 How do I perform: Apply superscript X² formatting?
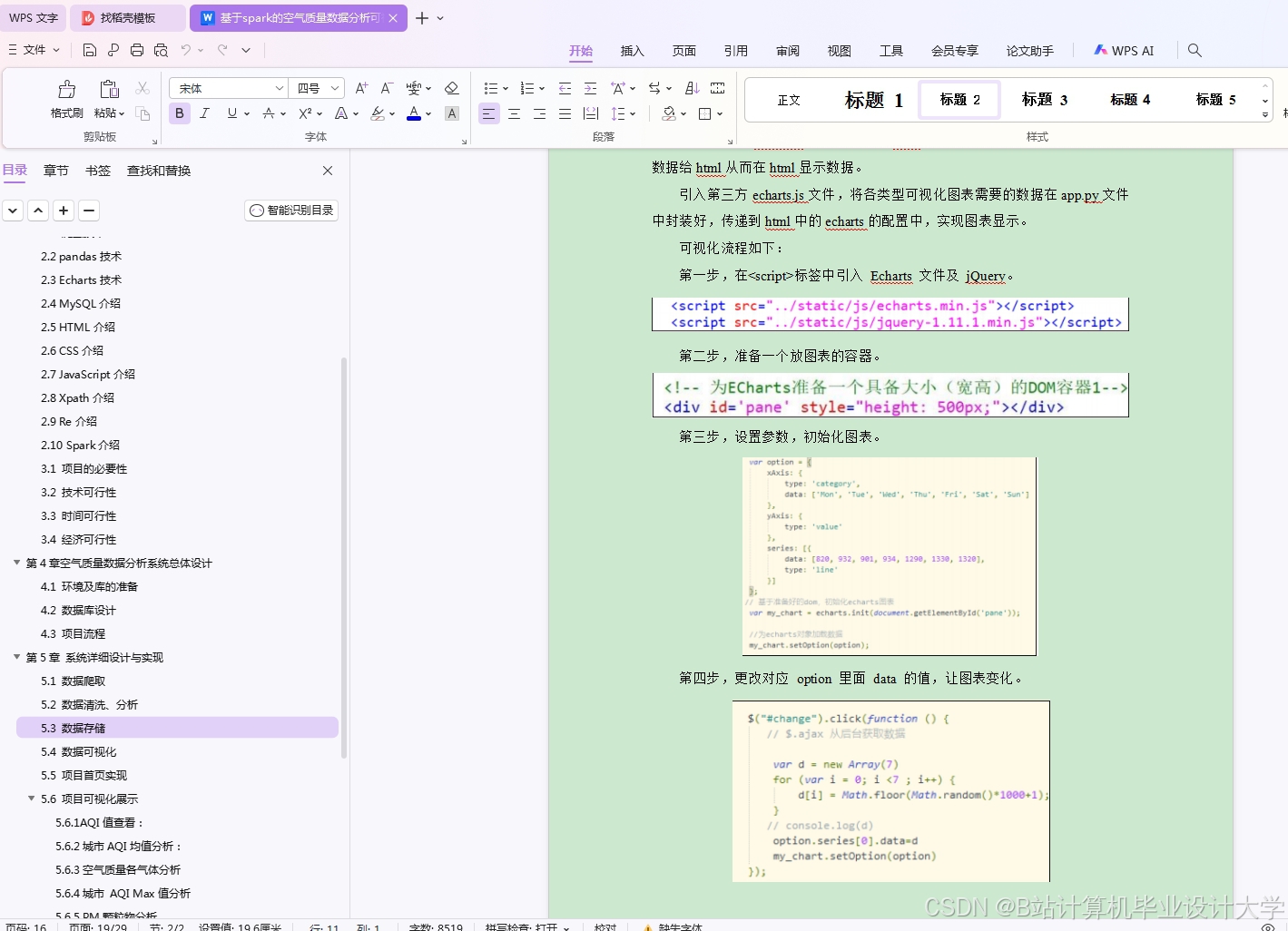pyautogui.click(x=305, y=113)
